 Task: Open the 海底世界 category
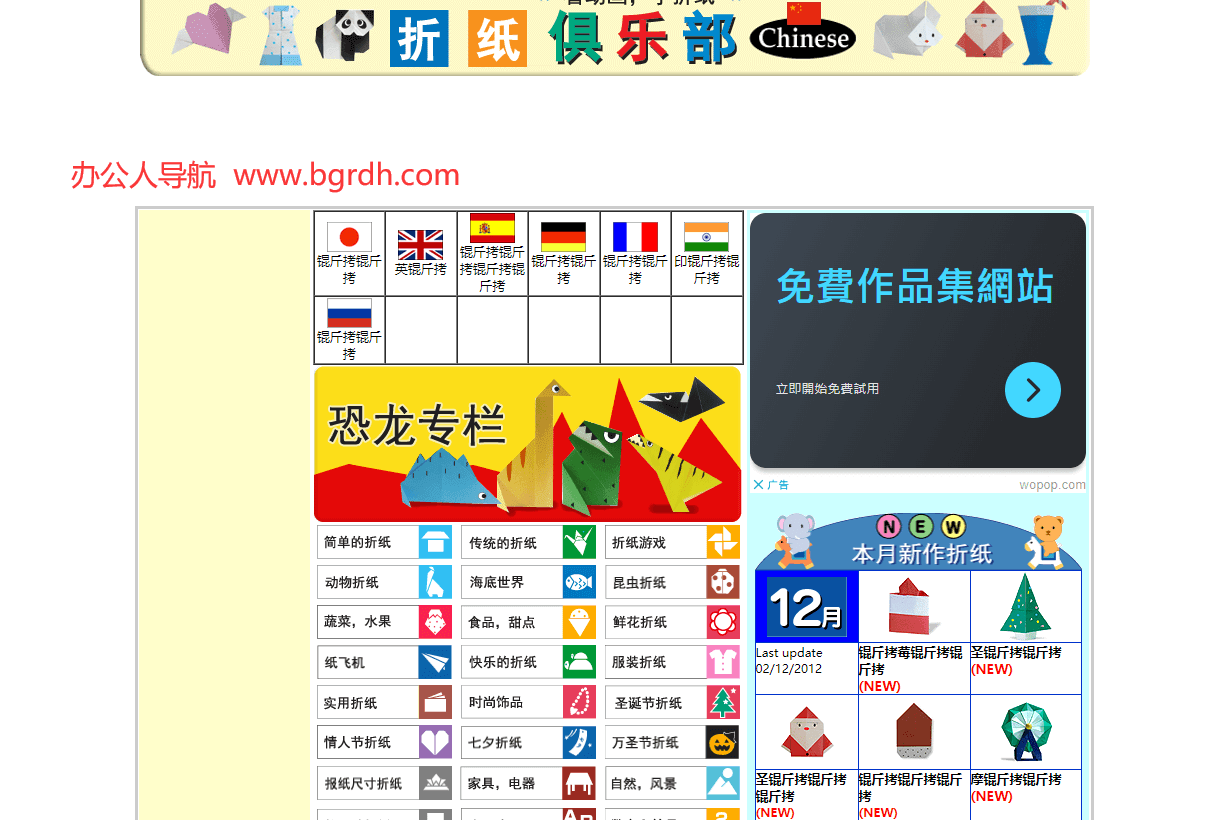point(528,582)
